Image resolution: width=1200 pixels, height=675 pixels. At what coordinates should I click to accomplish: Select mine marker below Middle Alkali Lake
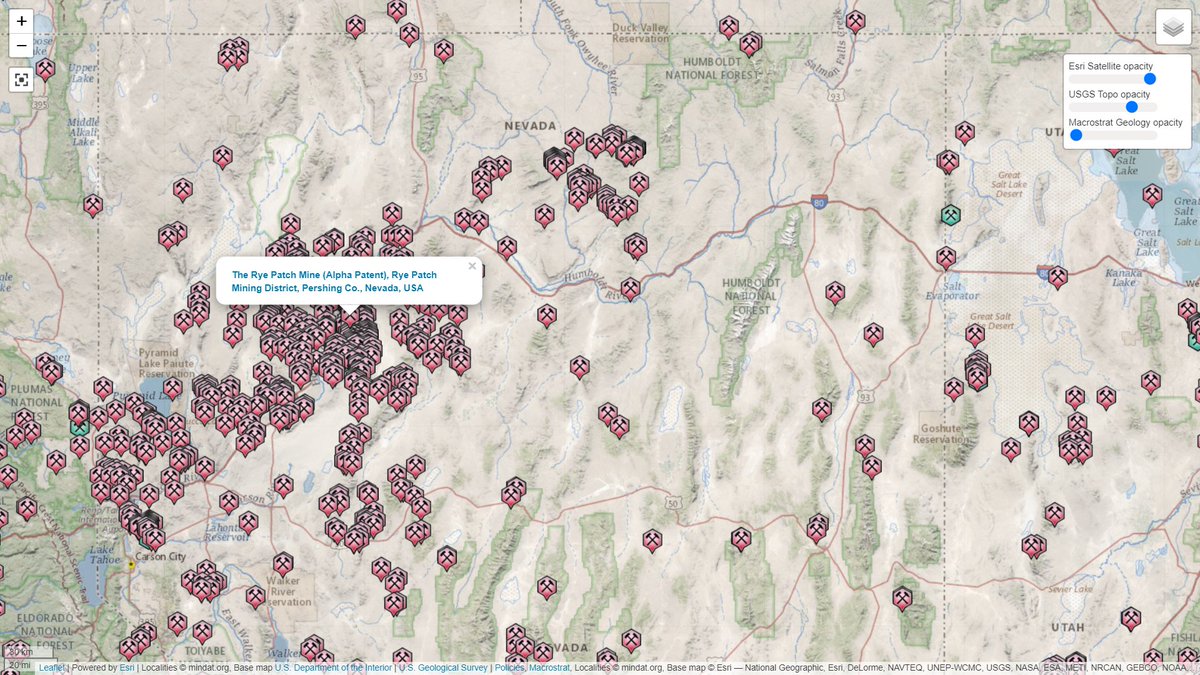(93, 206)
